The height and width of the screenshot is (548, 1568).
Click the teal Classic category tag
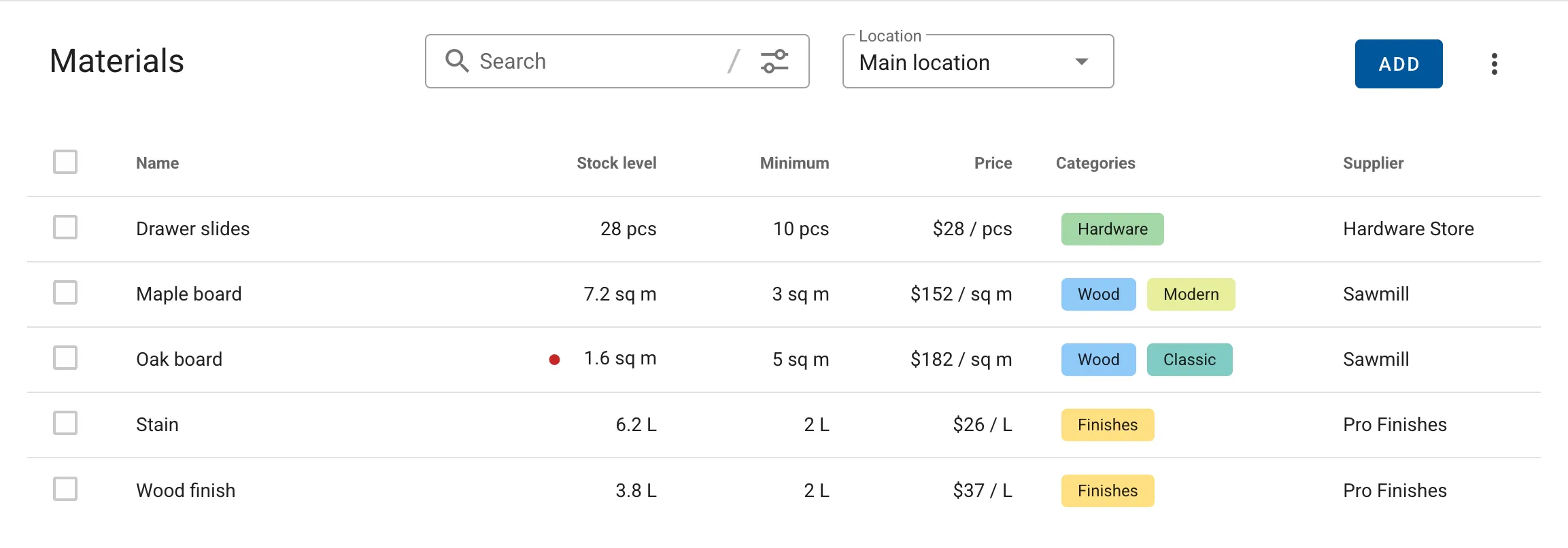coord(1189,360)
